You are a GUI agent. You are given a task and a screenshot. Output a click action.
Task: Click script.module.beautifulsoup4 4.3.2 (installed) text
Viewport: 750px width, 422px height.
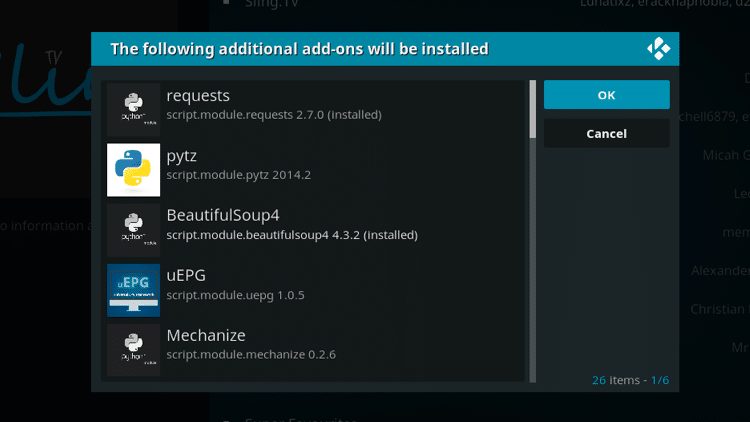[292, 235]
